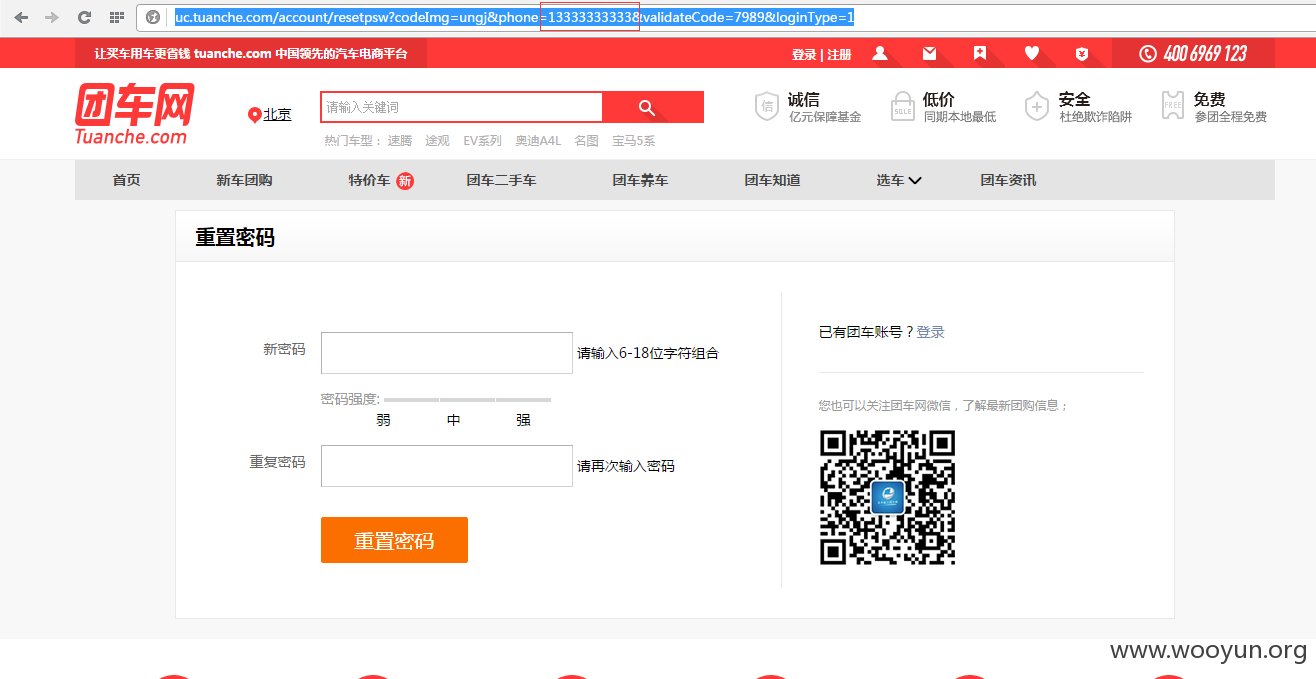The width and height of the screenshot is (1316, 679).
Task: Go back using browser back arrow
Action: click(x=21, y=17)
